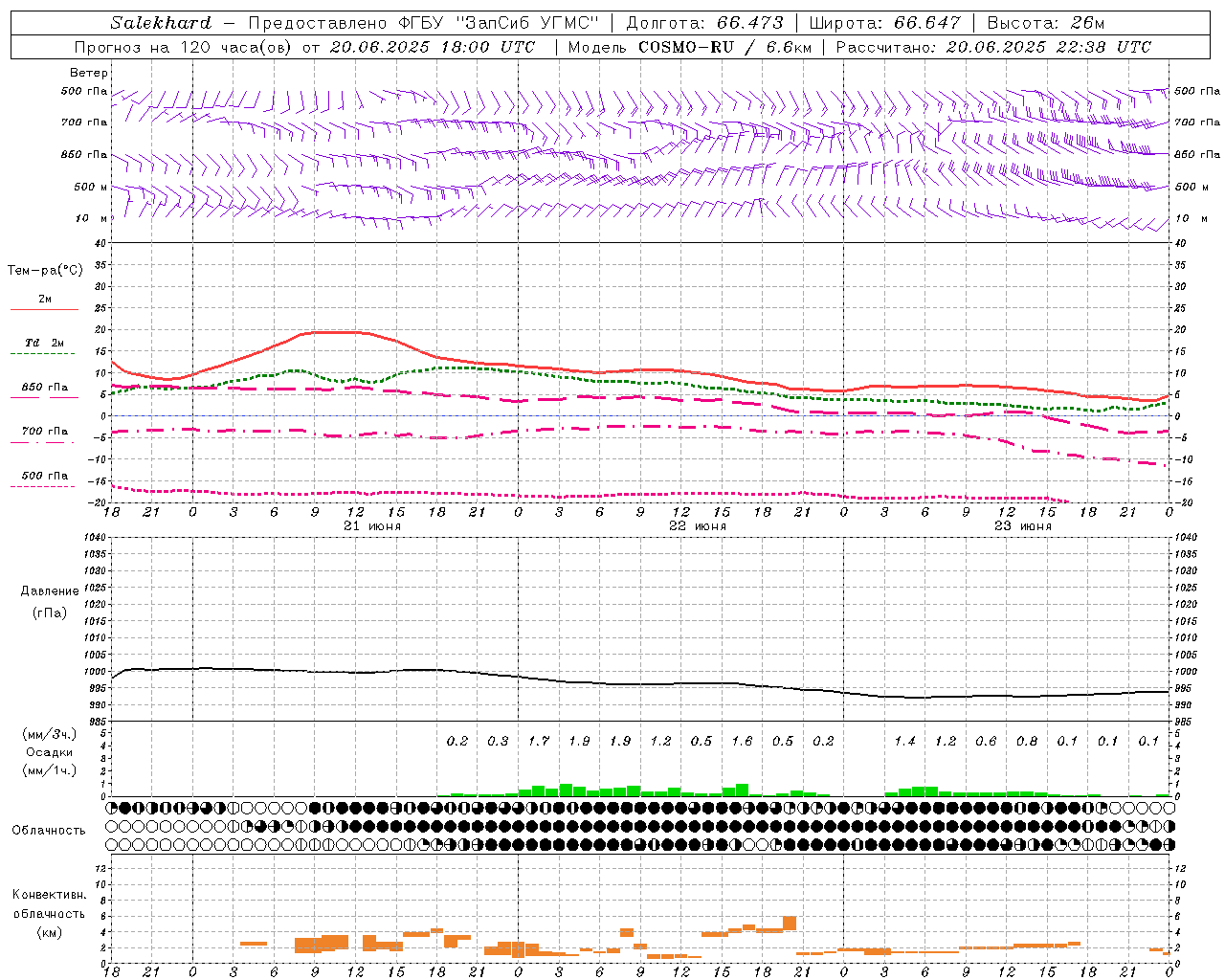Click the Облачность cloud cover label

pyautogui.click(x=49, y=830)
